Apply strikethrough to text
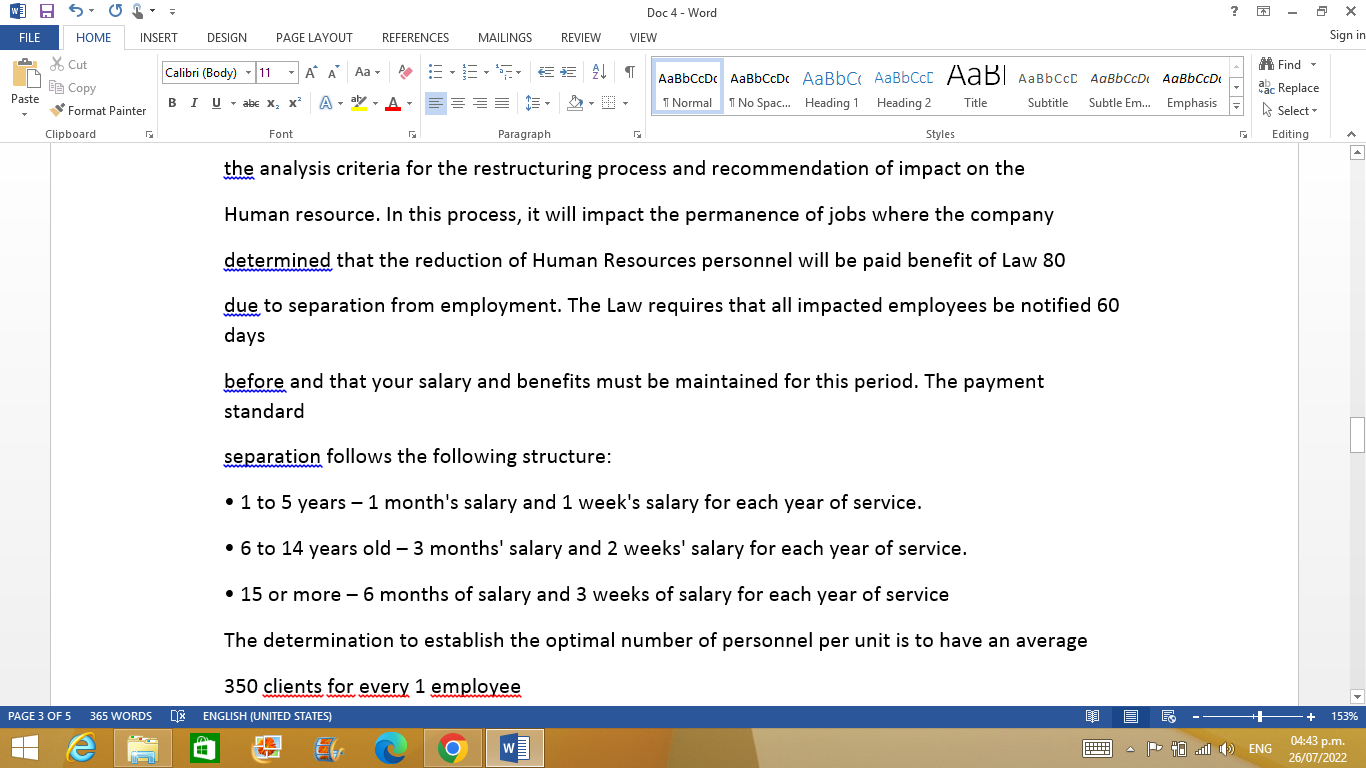The height and width of the screenshot is (768, 1366). click(x=251, y=103)
